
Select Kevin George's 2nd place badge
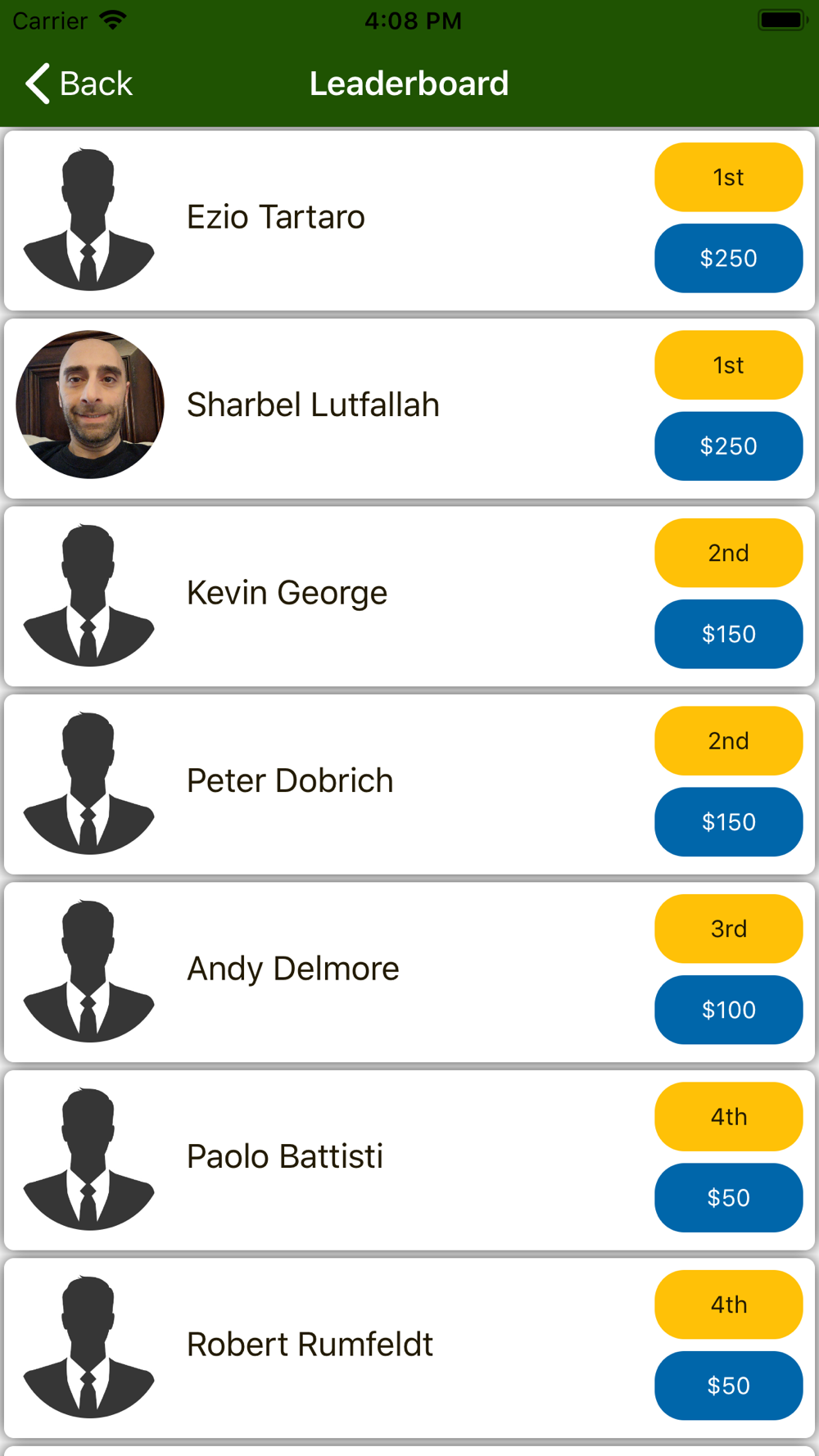point(728,554)
